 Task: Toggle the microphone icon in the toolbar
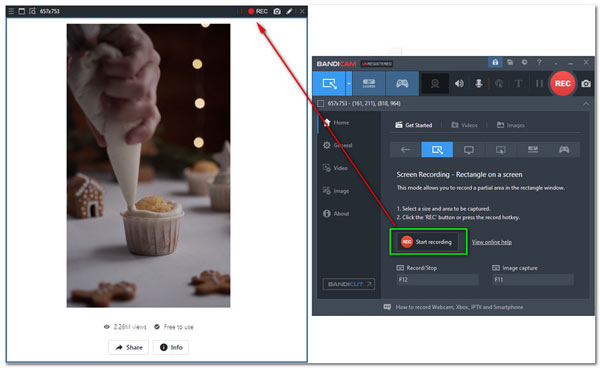pos(479,83)
